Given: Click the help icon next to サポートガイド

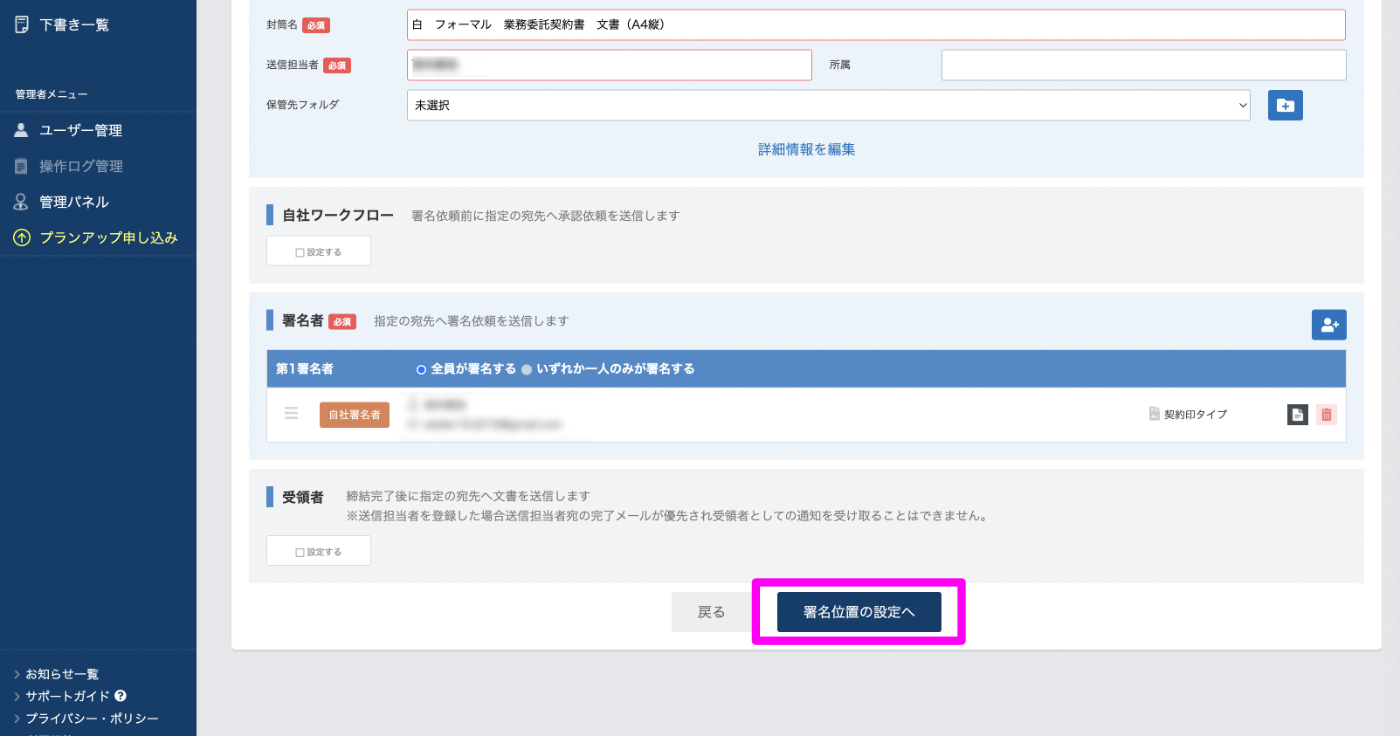Looking at the screenshot, I should 120,696.
